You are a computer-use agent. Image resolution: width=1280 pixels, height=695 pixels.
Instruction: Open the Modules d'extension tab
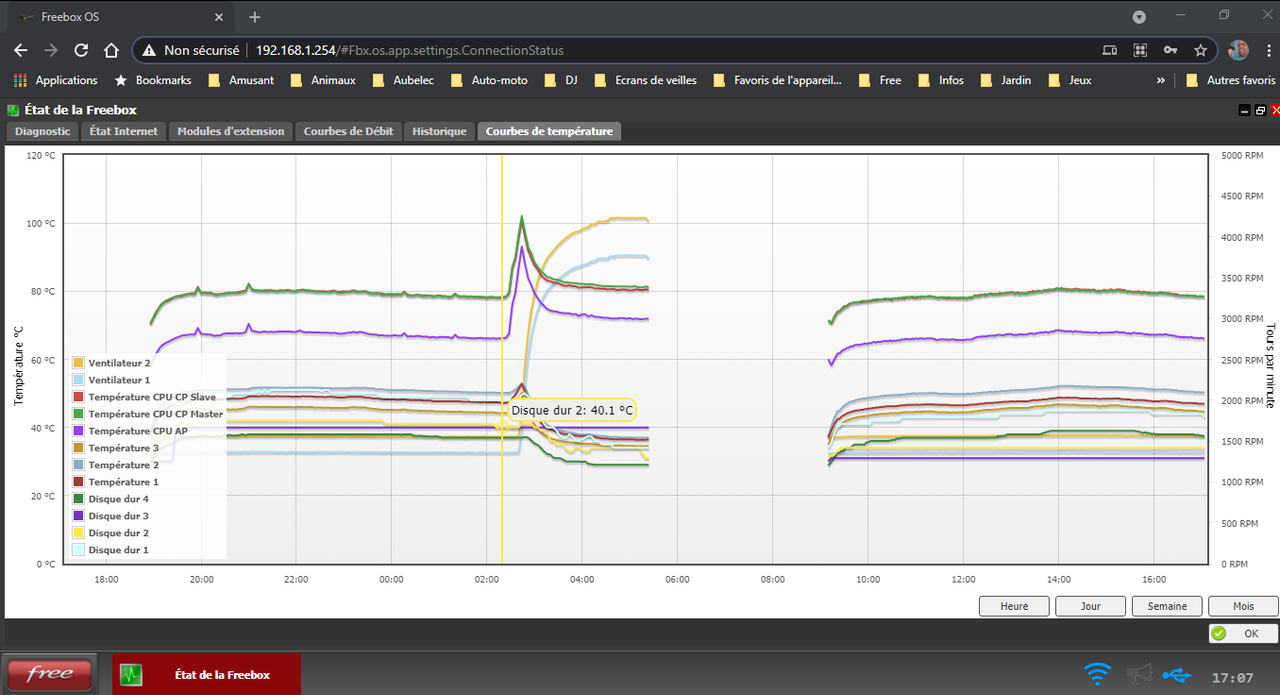[231, 131]
